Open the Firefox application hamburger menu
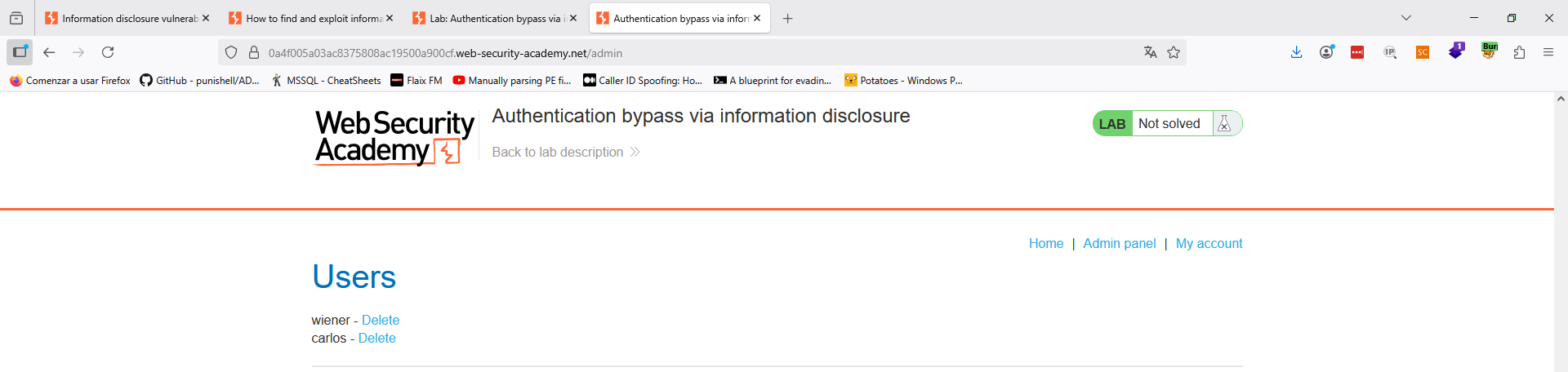Screen dimensions: 1568x372 (1548, 52)
